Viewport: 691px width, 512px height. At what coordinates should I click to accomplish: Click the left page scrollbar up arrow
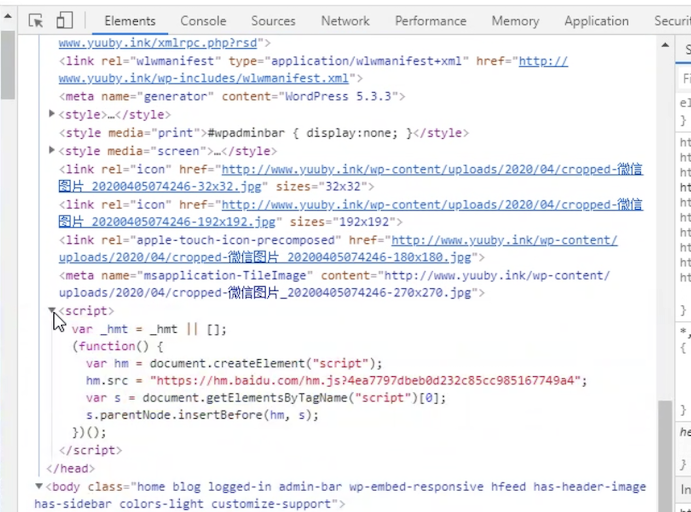[x=7, y=16]
